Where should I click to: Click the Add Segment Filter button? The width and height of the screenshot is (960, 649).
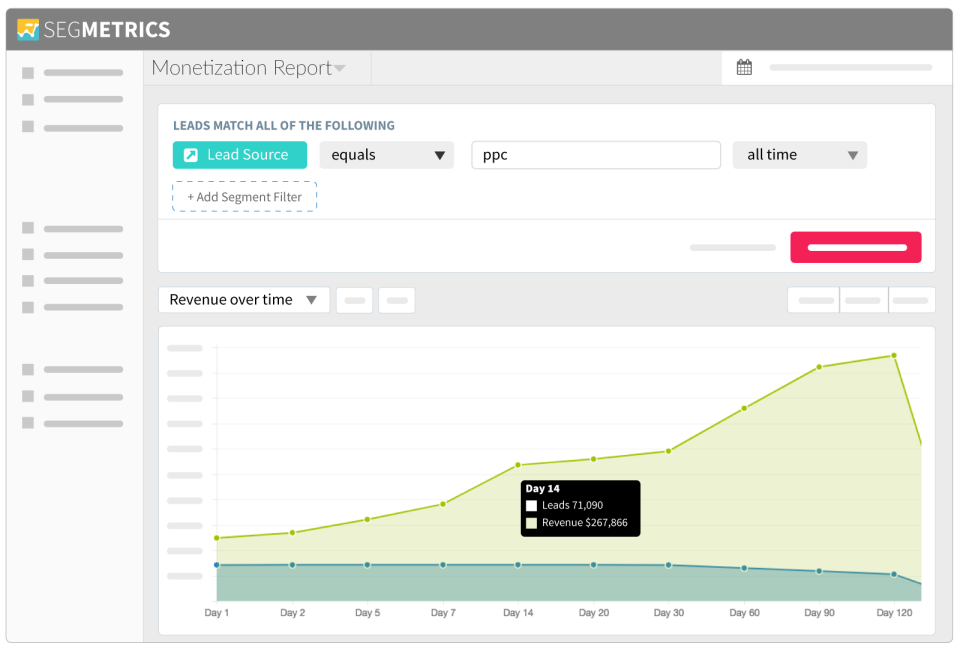click(x=244, y=196)
